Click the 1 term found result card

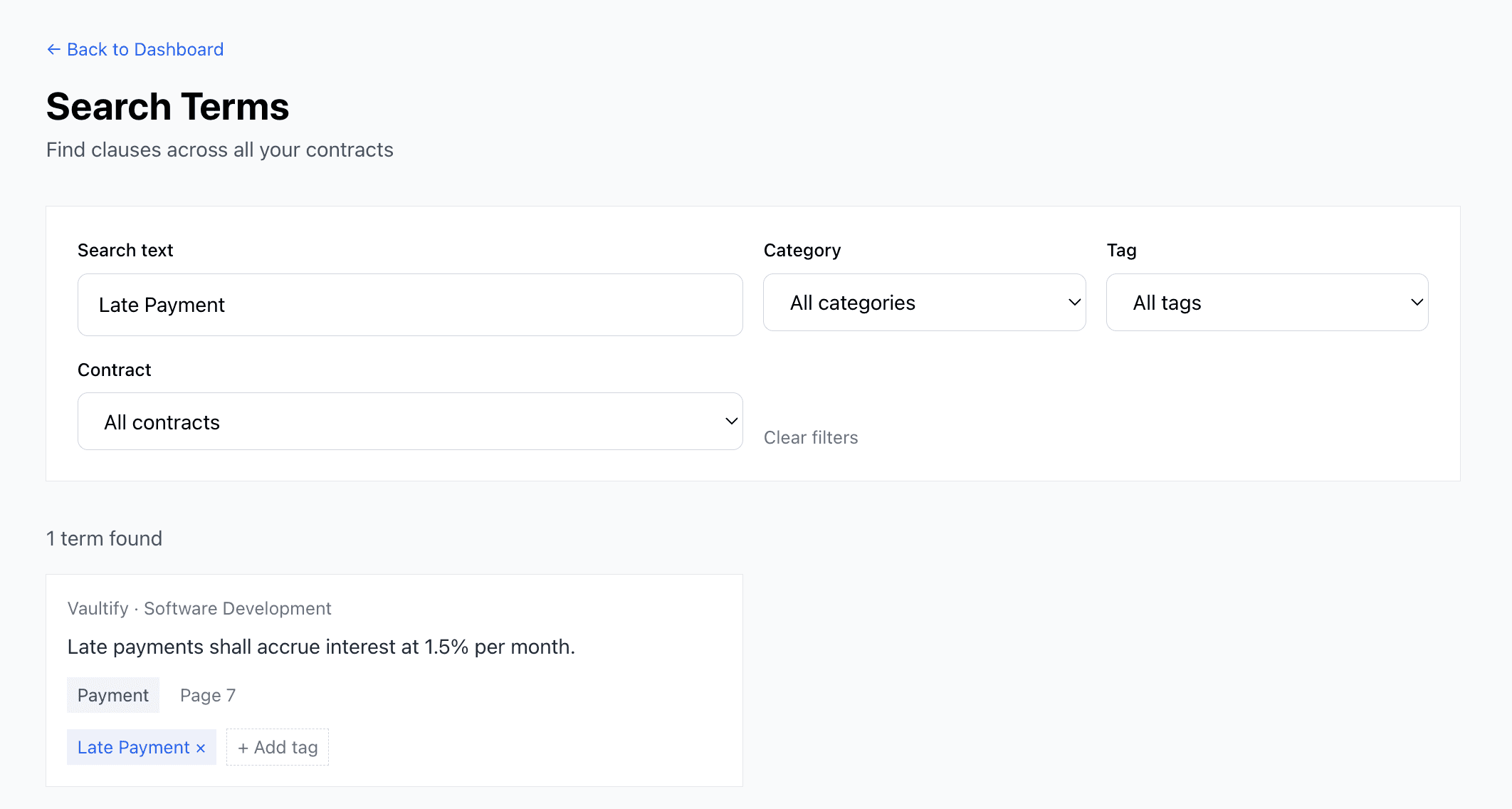[394, 680]
